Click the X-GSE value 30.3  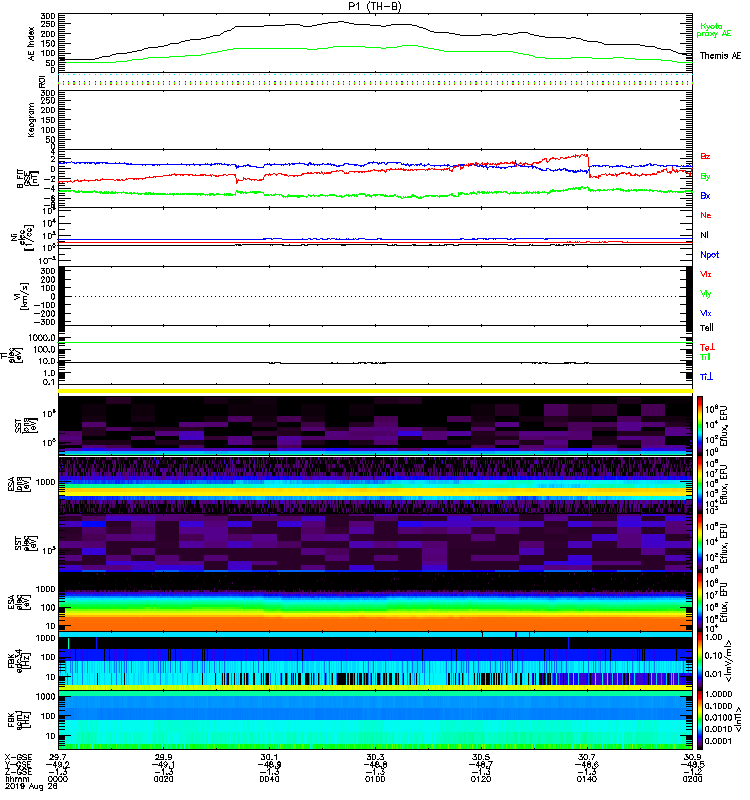[x=375, y=757]
